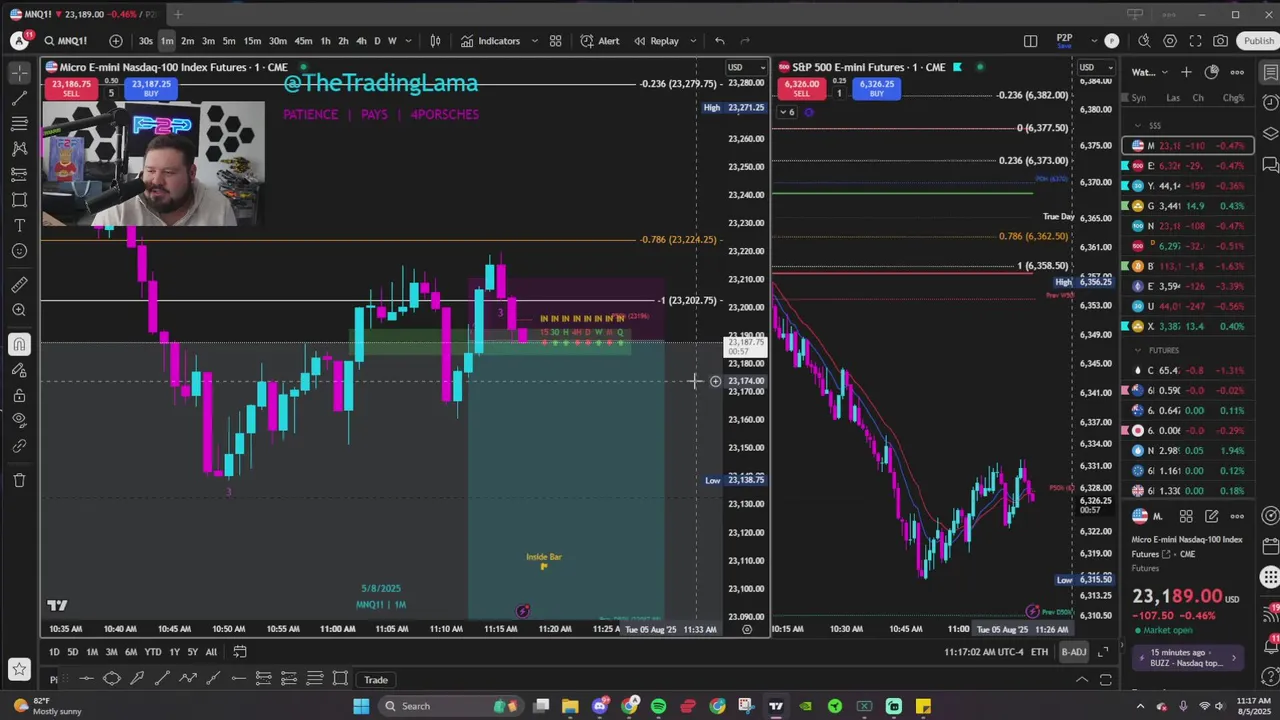
Task: Enter fullscreen mode
Action: pyautogui.click(x=1195, y=41)
